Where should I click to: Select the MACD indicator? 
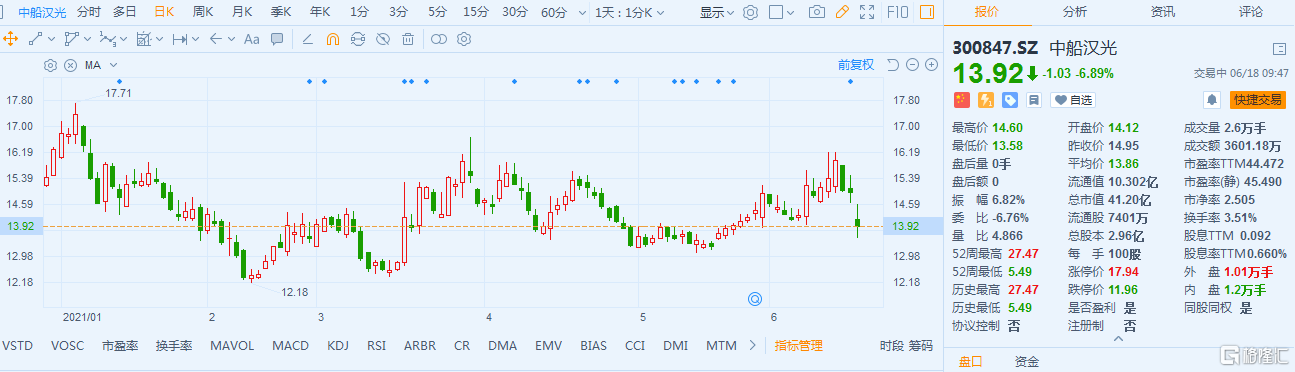[x=291, y=345]
